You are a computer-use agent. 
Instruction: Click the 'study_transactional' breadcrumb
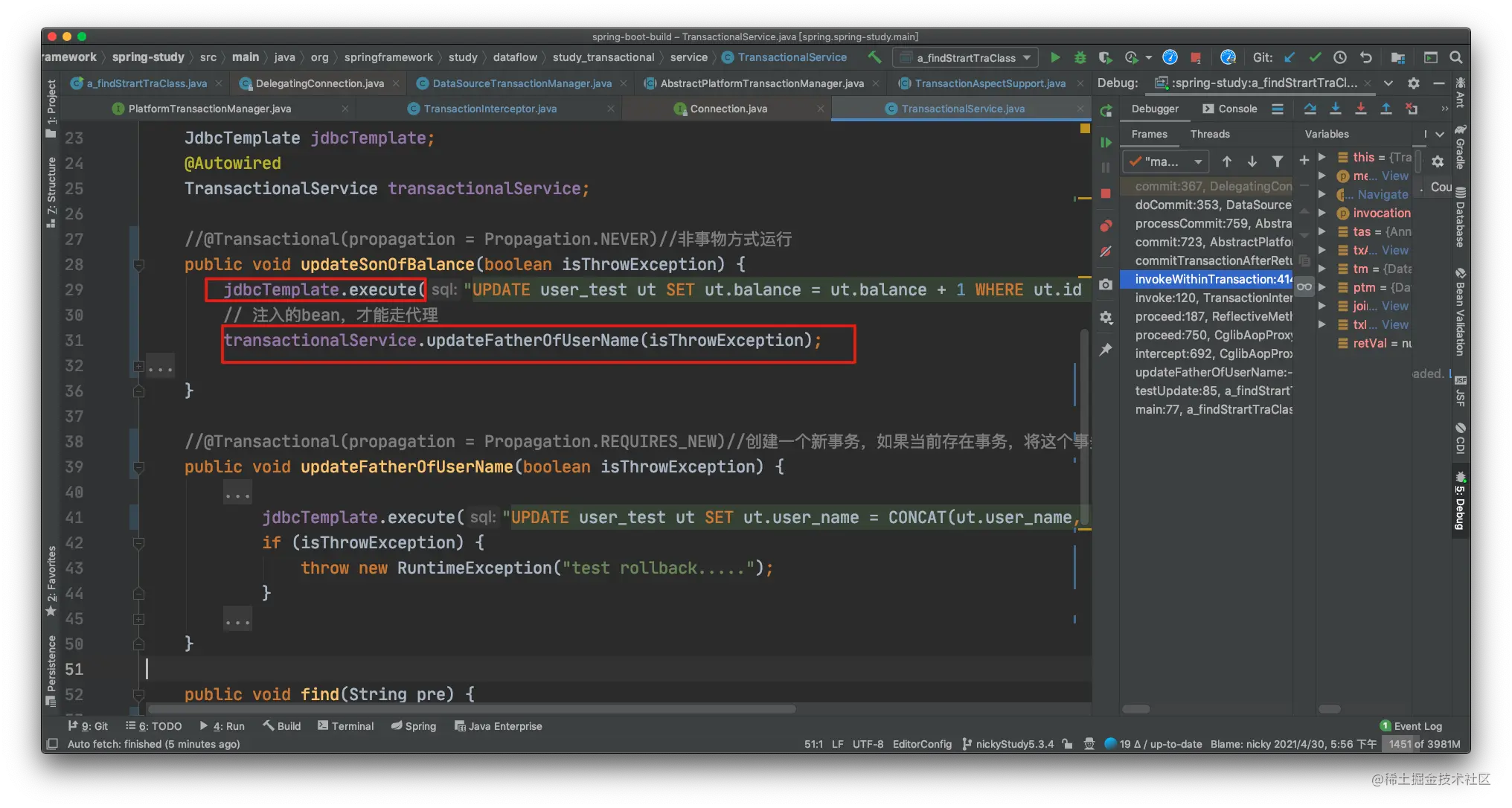click(x=603, y=57)
